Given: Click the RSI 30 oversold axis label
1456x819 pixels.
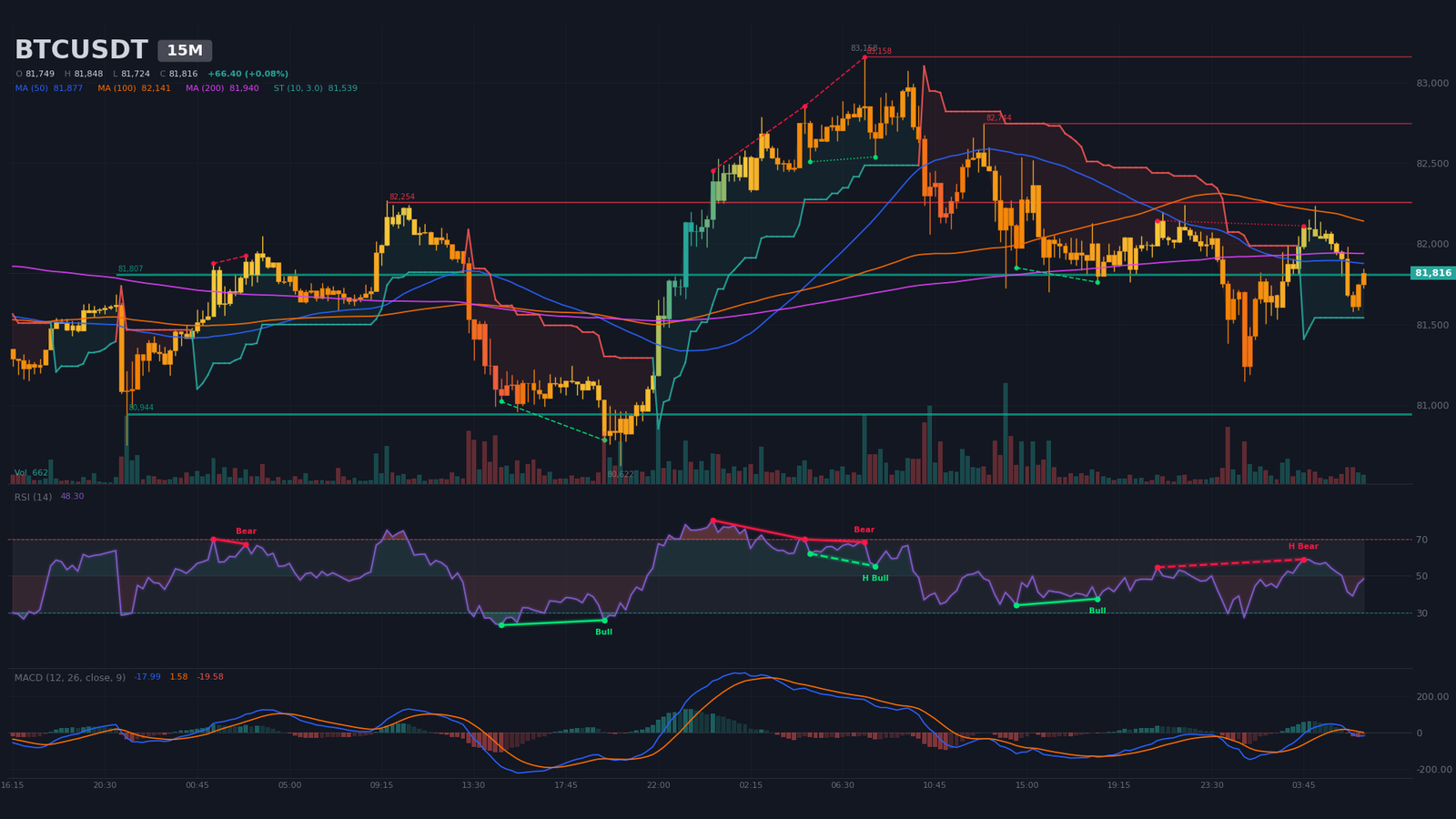Looking at the screenshot, I should tap(1422, 613).
